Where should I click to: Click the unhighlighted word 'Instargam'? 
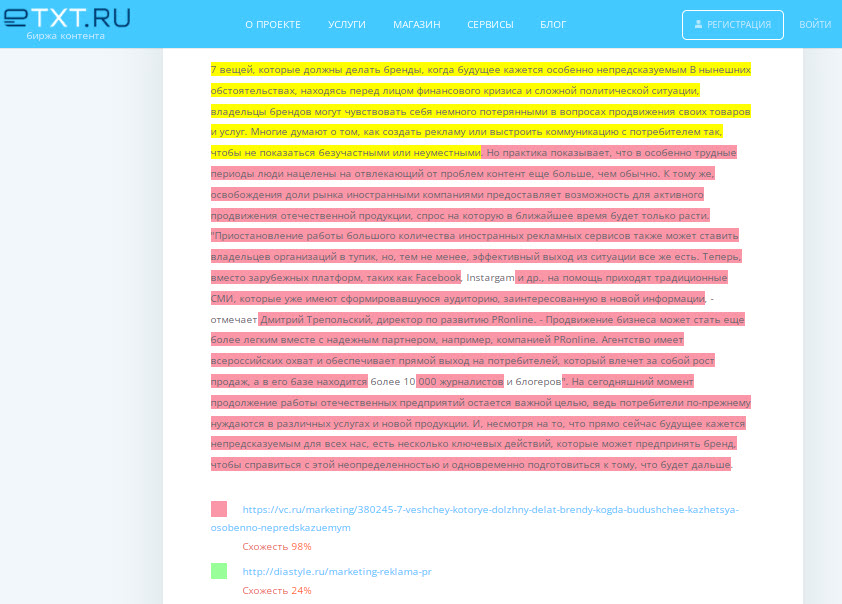490,278
